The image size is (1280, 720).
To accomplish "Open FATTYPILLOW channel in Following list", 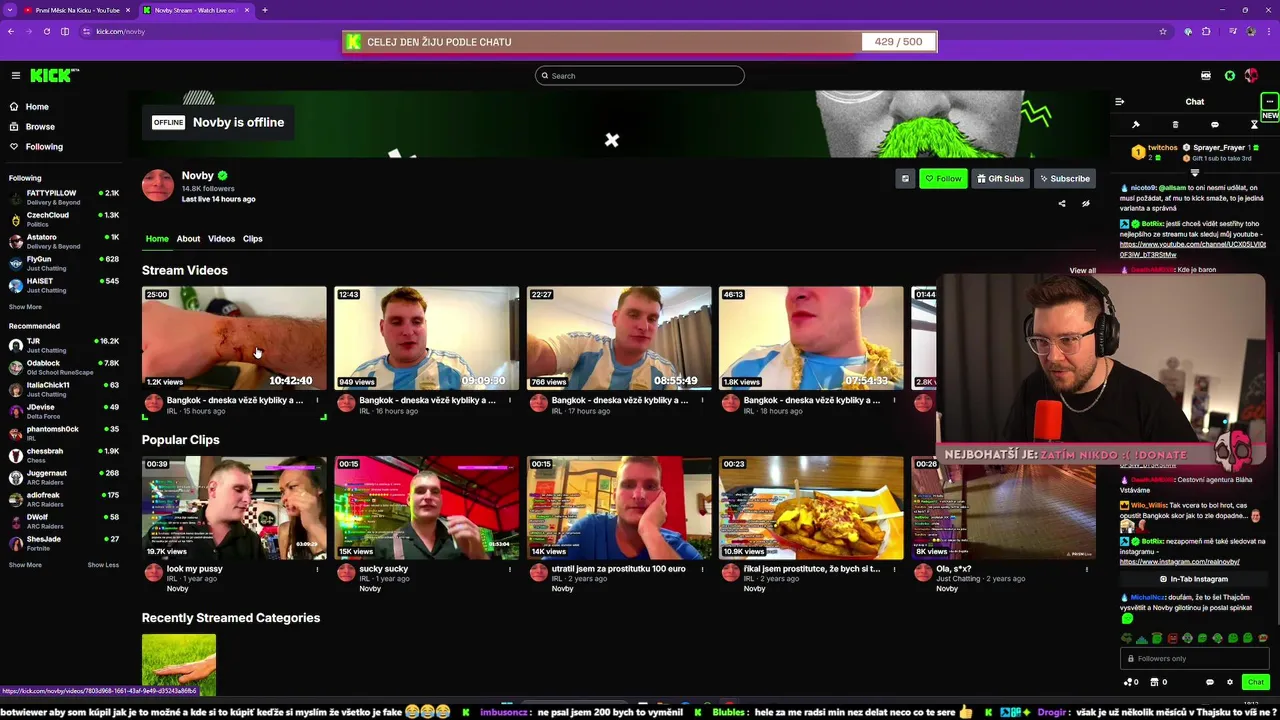I will [x=62, y=197].
